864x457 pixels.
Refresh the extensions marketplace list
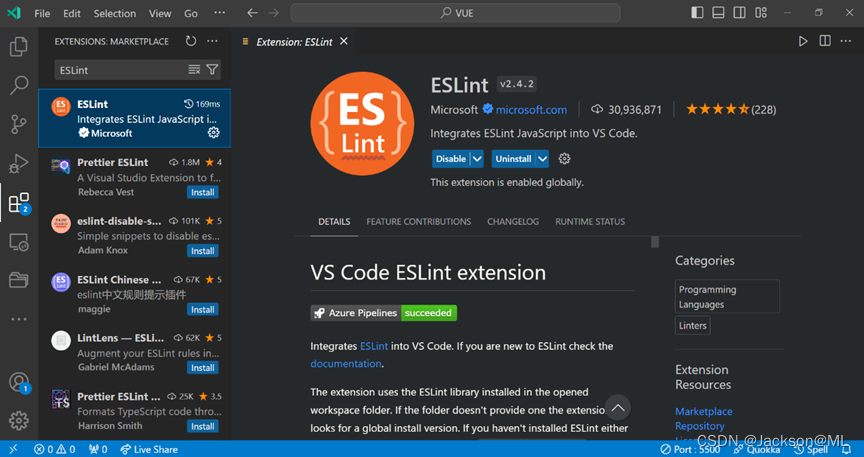tap(191, 41)
